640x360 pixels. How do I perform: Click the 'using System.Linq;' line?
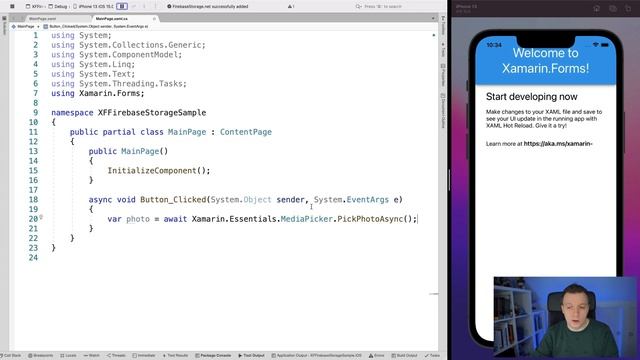tap(93, 64)
